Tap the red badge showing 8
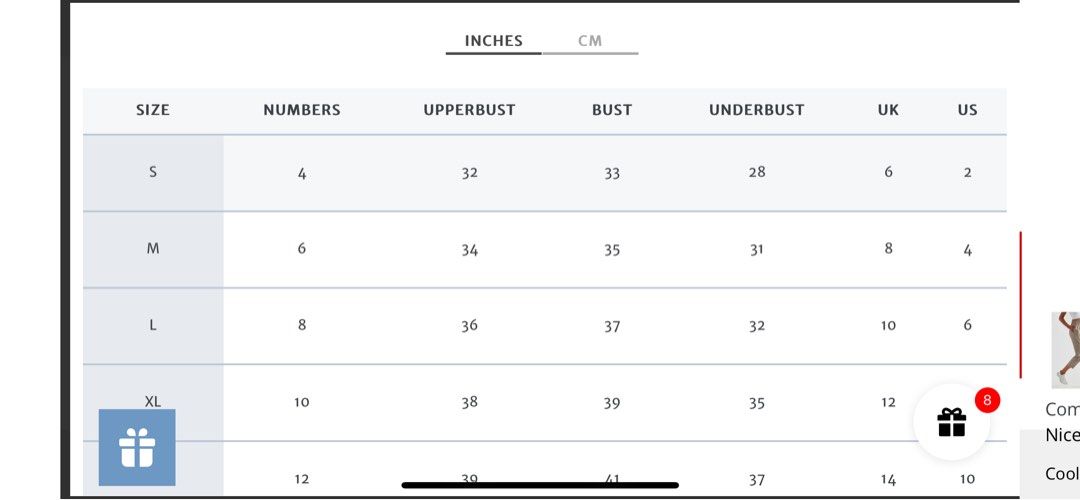 [987, 400]
